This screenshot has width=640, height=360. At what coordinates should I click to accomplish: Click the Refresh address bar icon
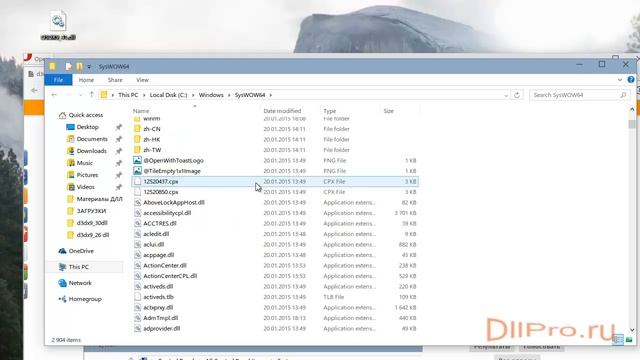pyautogui.click(x=517, y=95)
